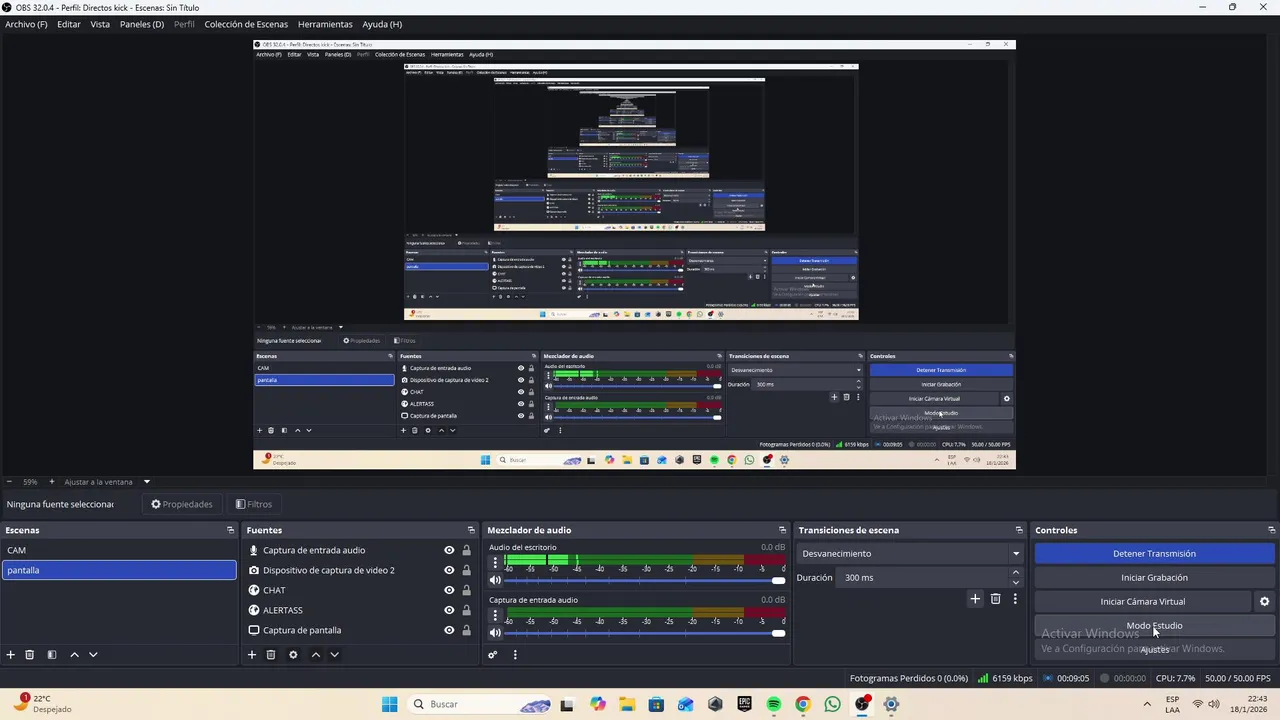Add a new scene with plus icon
The width and height of the screenshot is (1280, 720).
(11, 655)
